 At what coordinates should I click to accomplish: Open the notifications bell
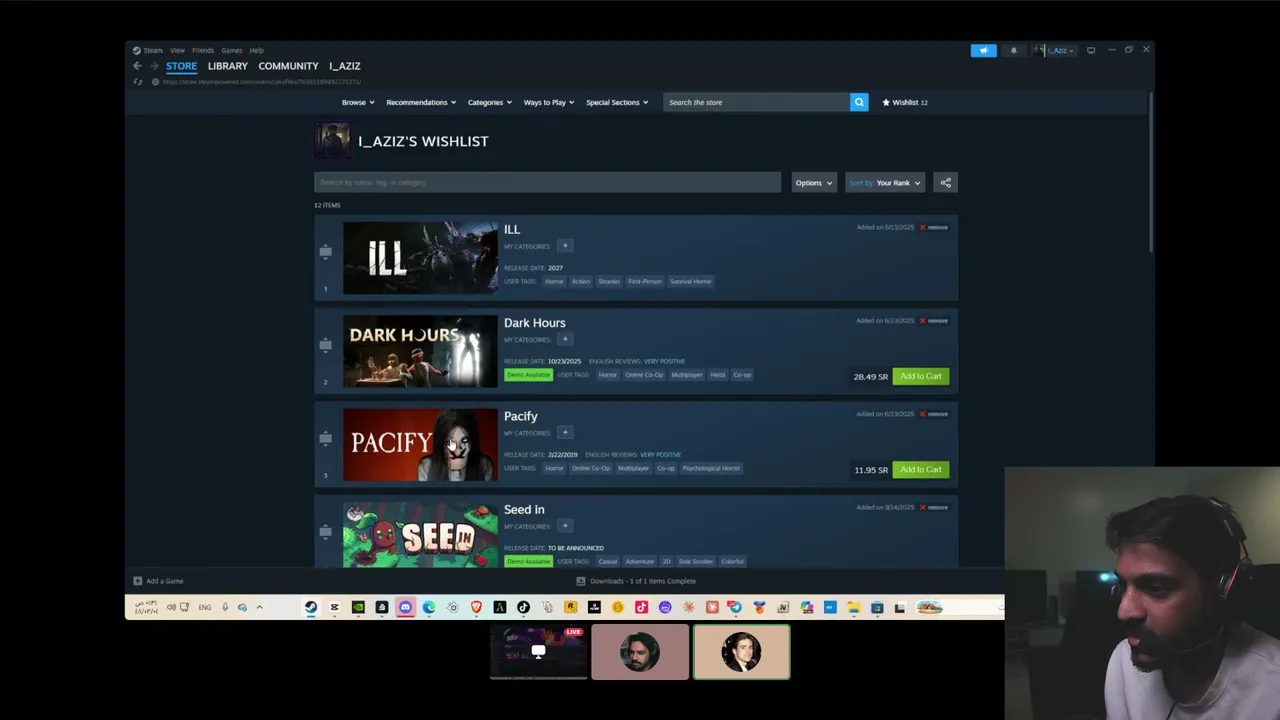click(x=1013, y=50)
